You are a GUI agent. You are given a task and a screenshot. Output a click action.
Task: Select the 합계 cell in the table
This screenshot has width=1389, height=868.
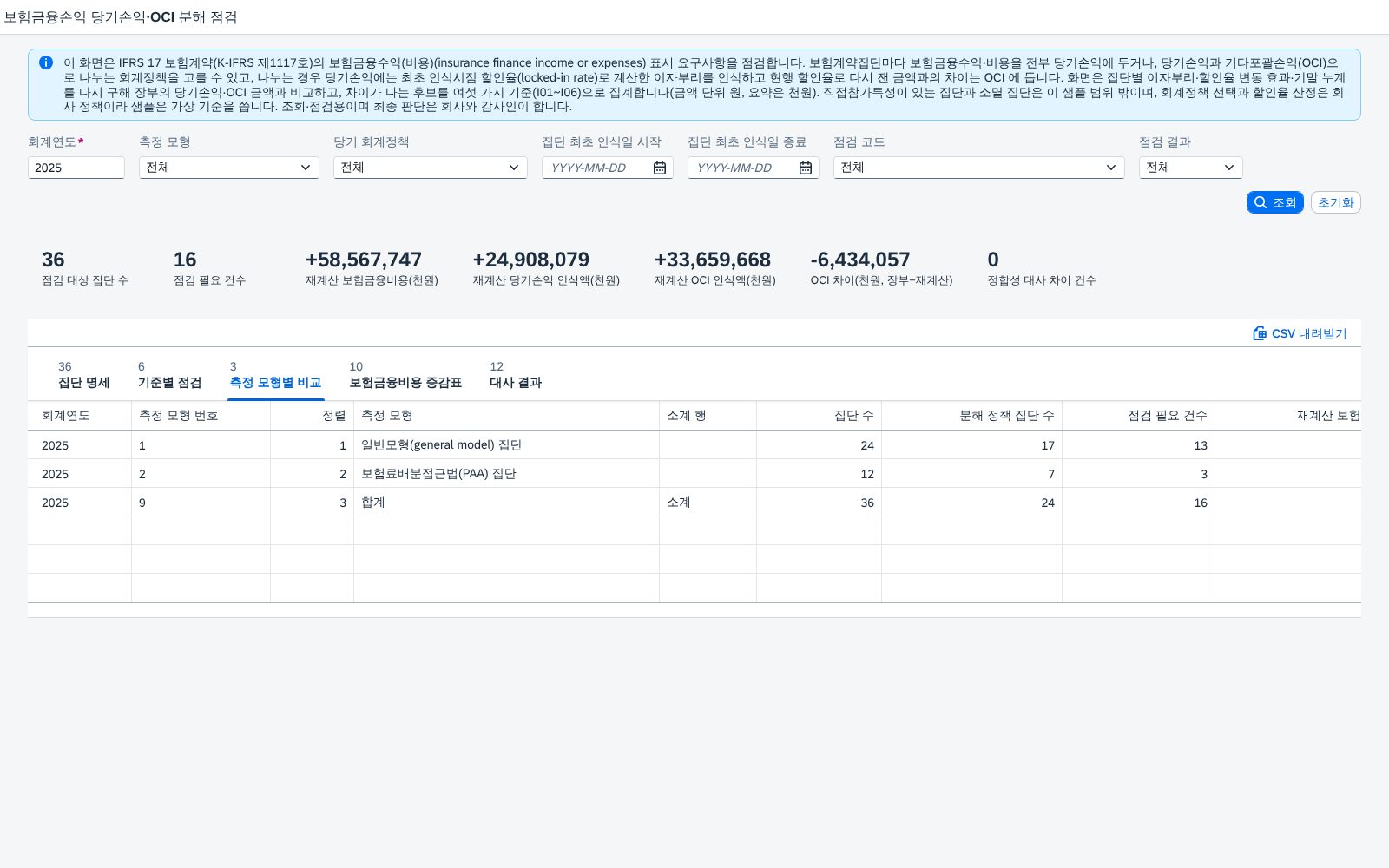(x=506, y=503)
